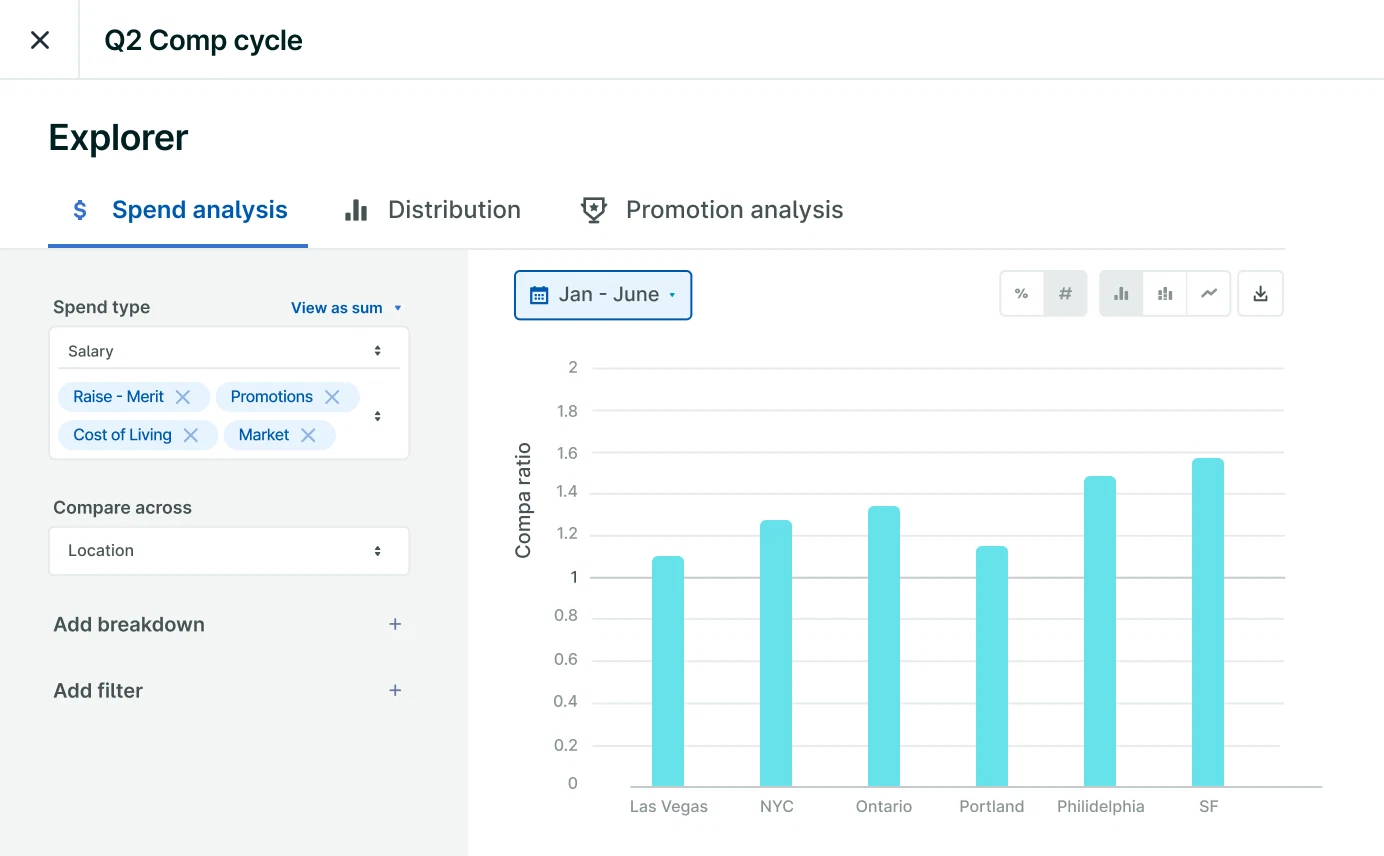This screenshot has width=1384, height=856.
Task: Download the chart data
Action: (1260, 294)
